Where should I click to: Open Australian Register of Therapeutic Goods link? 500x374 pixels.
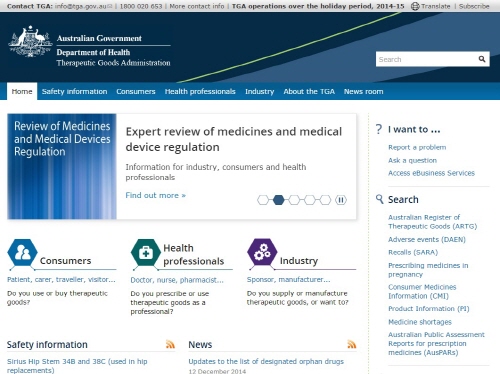pos(432,222)
